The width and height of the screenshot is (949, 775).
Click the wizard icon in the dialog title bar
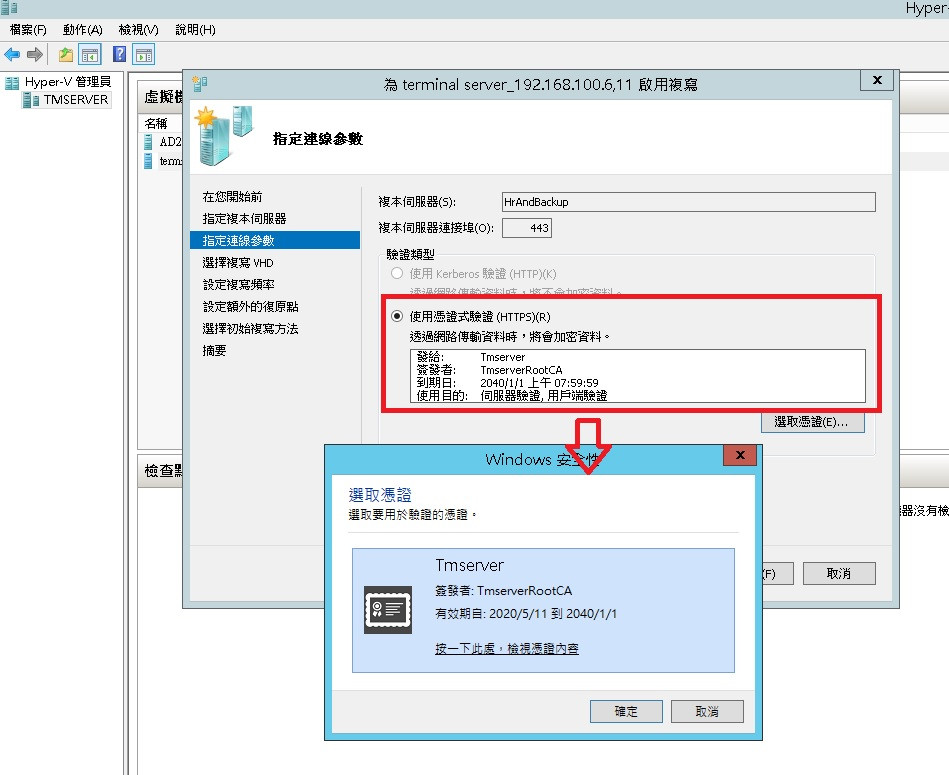click(200, 83)
